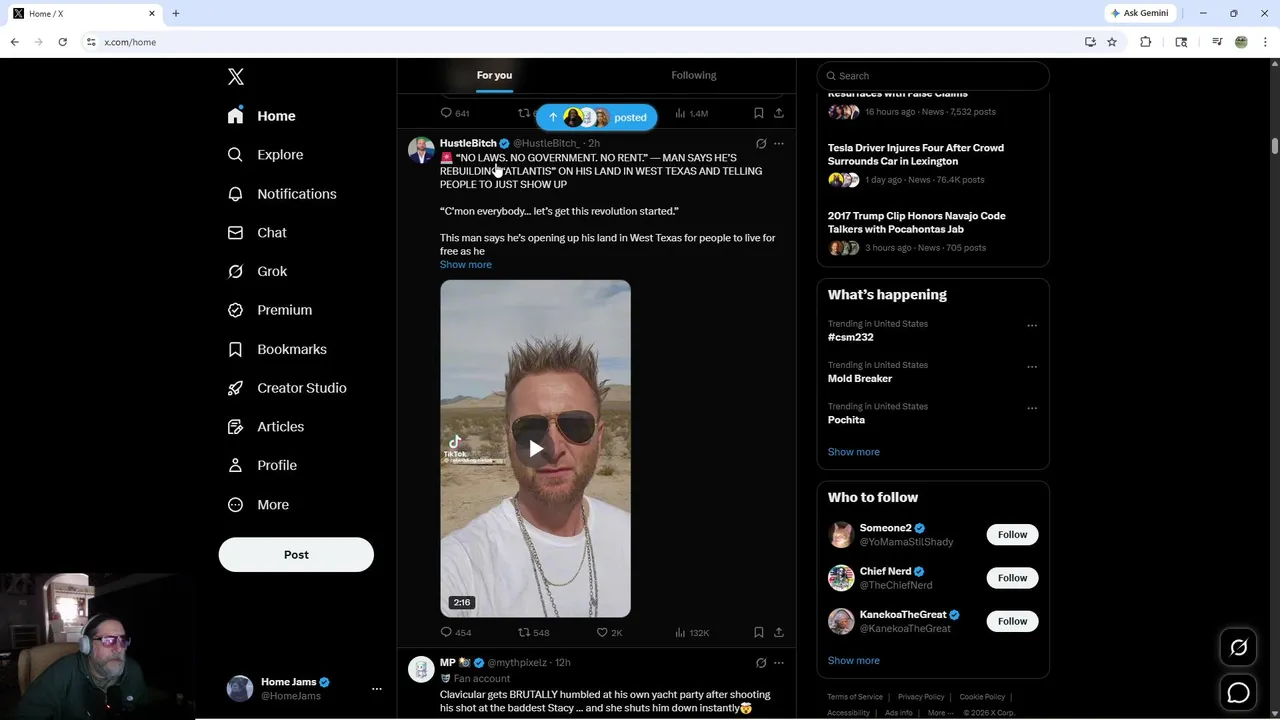This screenshot has width=1280, height=720.
Task: Open the MP @mythpixelz avatar
Action: pyautogui.click(x=421, y=669)
